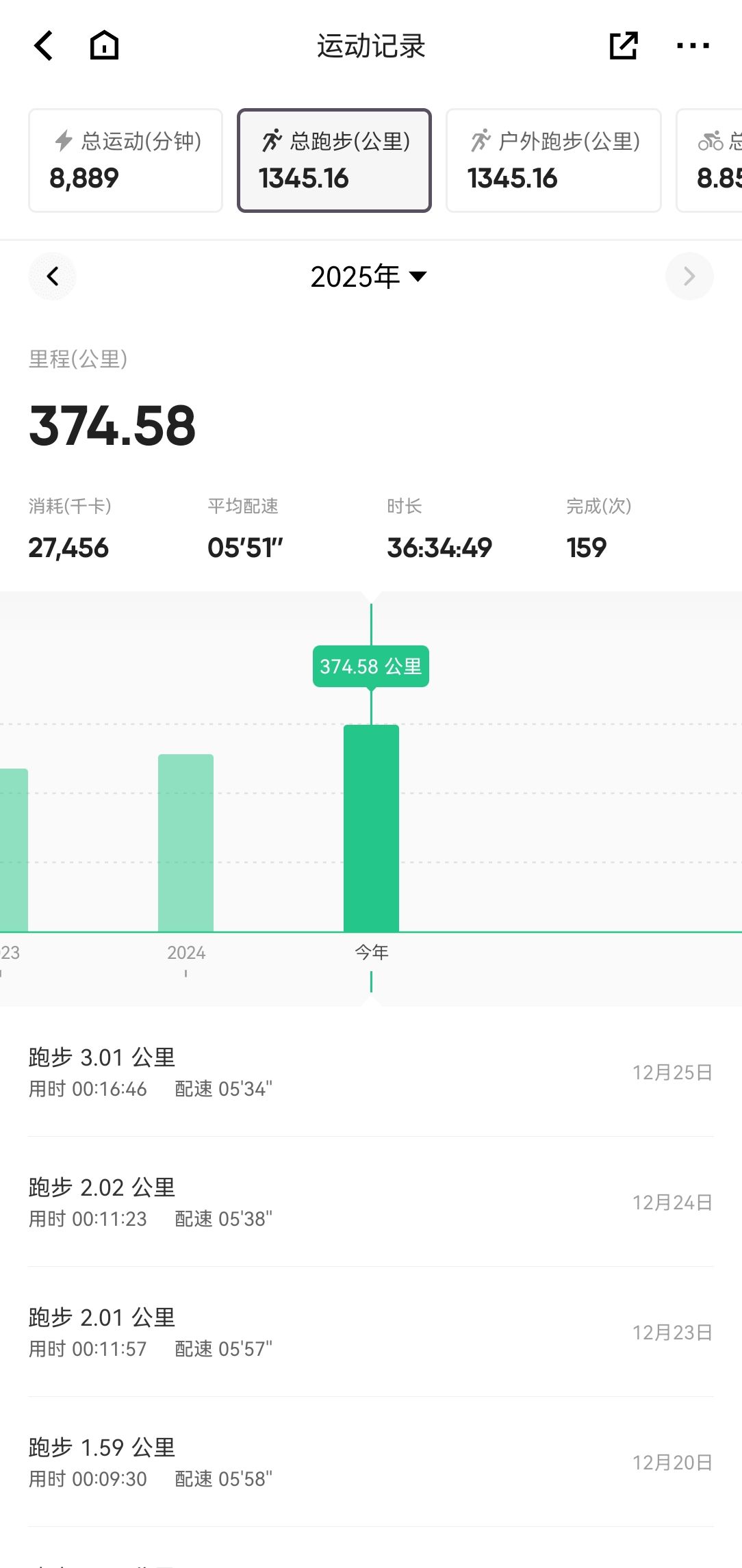
Task: Tap the partially visible 2023 bar
Action: point(13,849)
